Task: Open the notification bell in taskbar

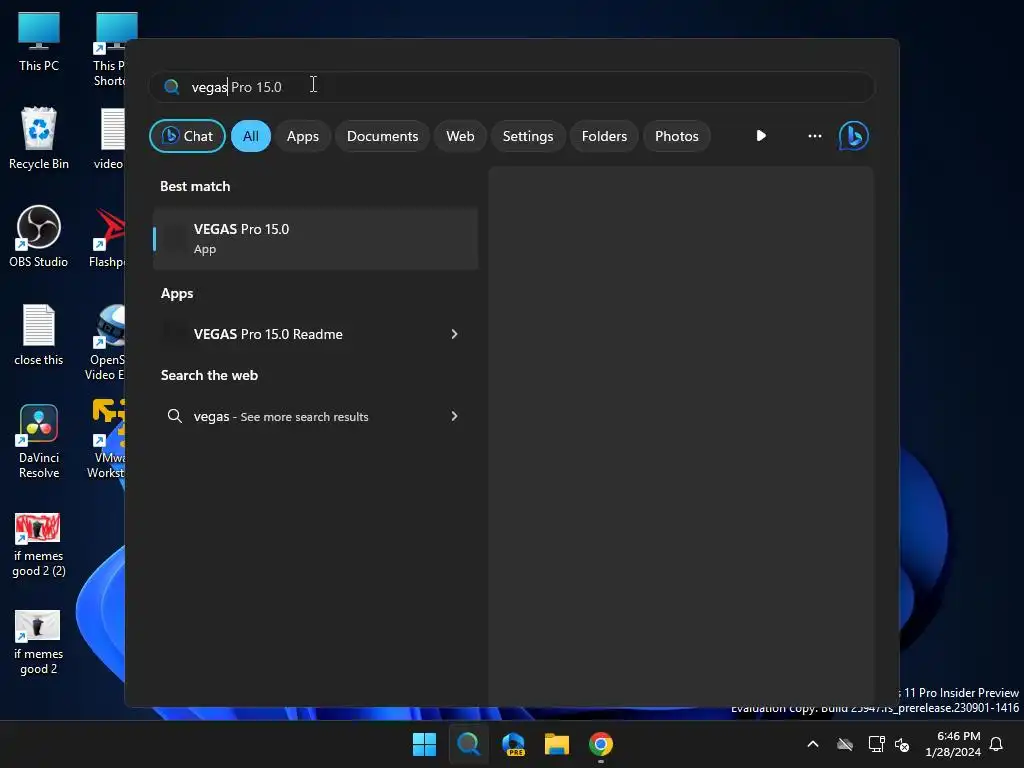Action: [x=996, y=744]
